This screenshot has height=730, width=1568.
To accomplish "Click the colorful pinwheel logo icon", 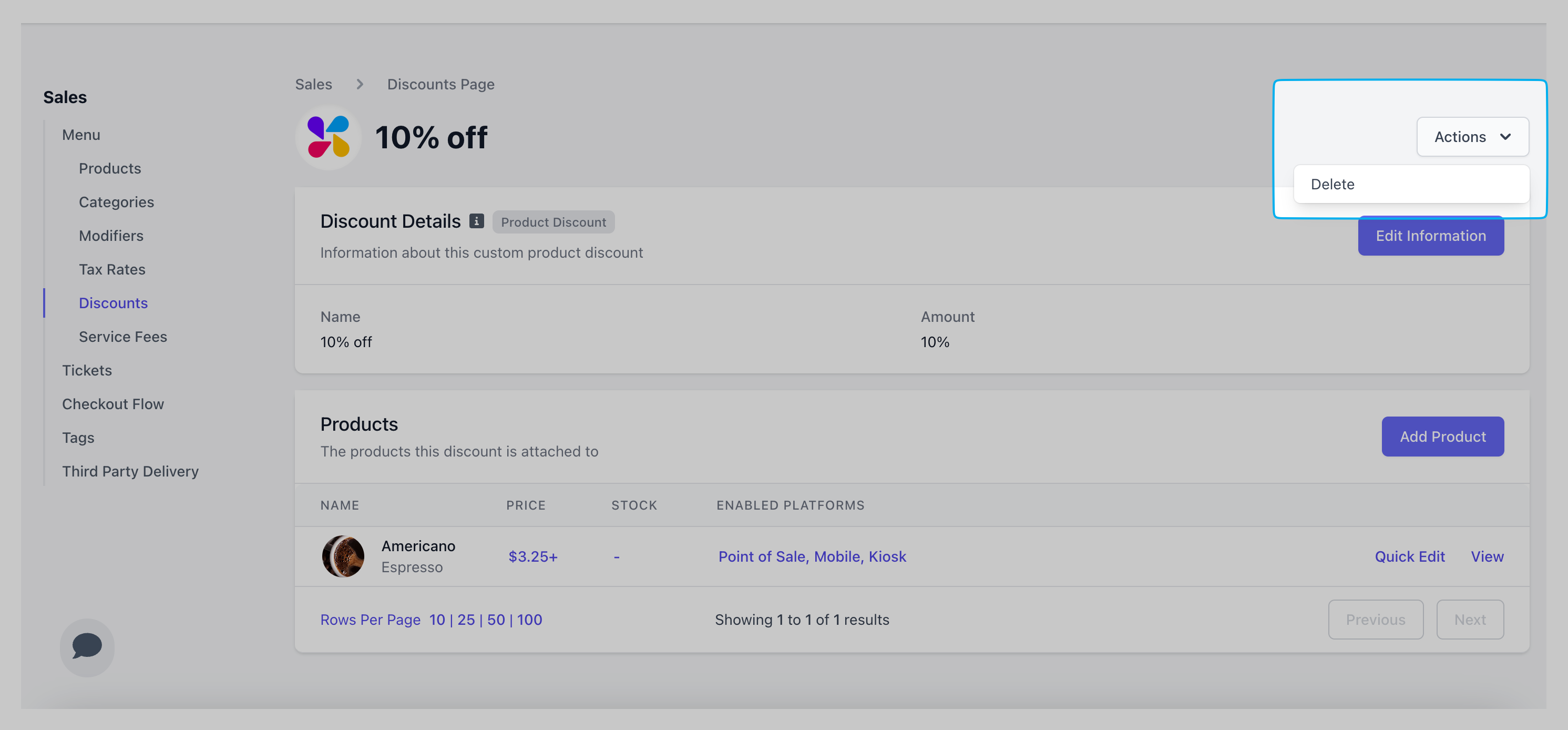I will pos(328,137).
